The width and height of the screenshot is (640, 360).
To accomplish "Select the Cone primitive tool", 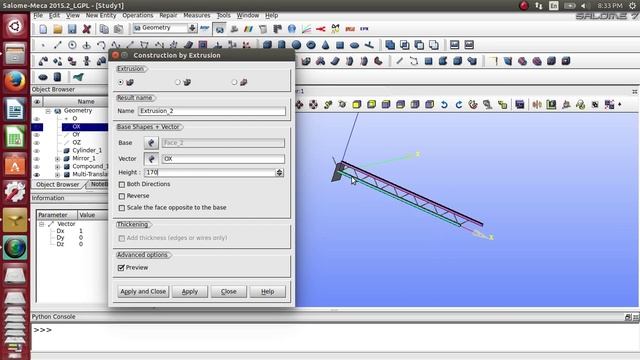I will point(325,45).
